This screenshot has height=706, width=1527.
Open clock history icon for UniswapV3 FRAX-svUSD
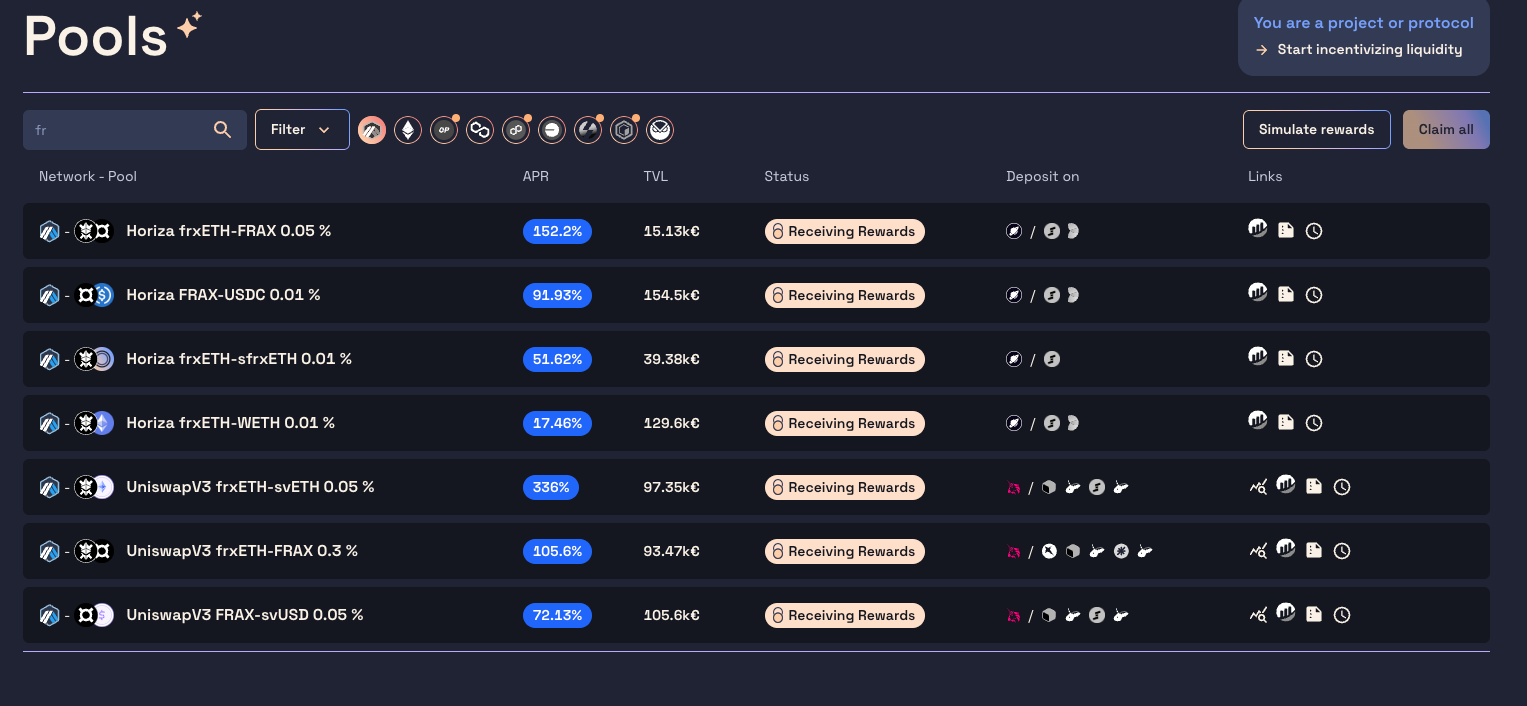(x=1342, y=615)
